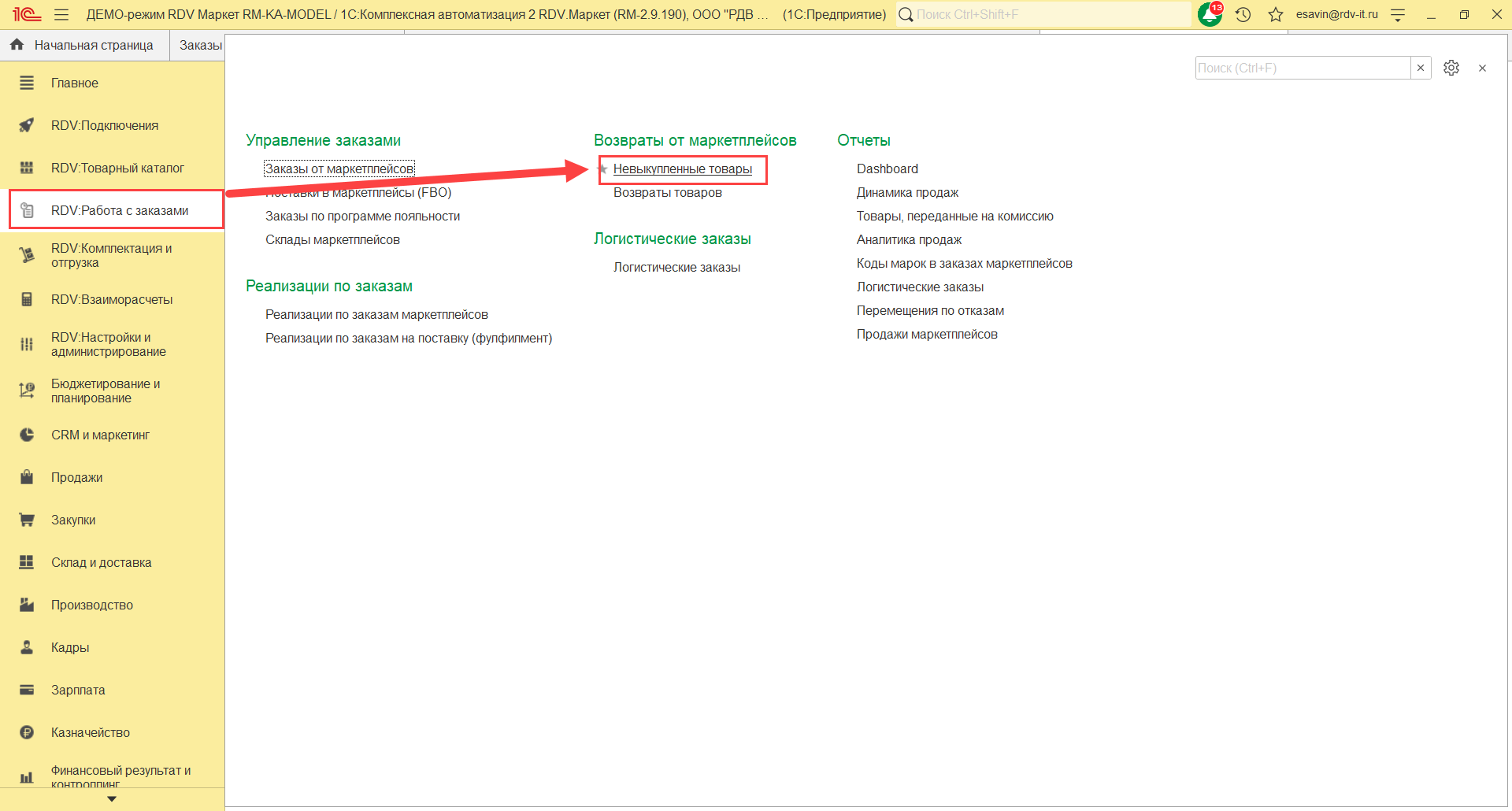Open the Dashboard report link

(887, 169)
